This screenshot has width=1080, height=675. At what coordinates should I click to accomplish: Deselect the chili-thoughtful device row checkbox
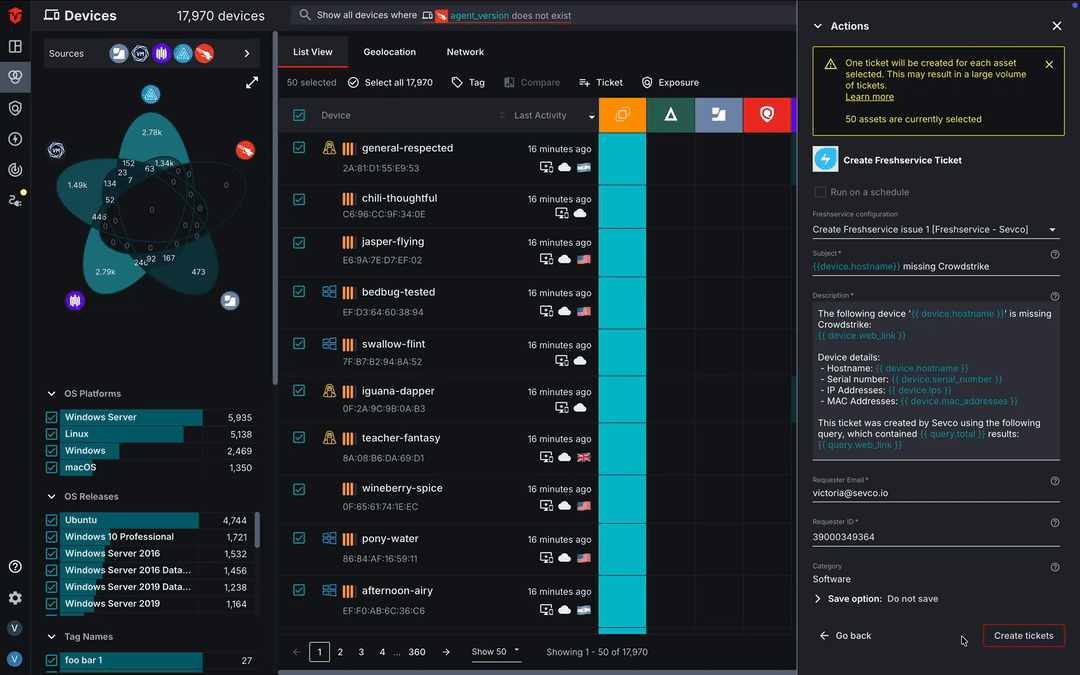[x=299, y=199]
